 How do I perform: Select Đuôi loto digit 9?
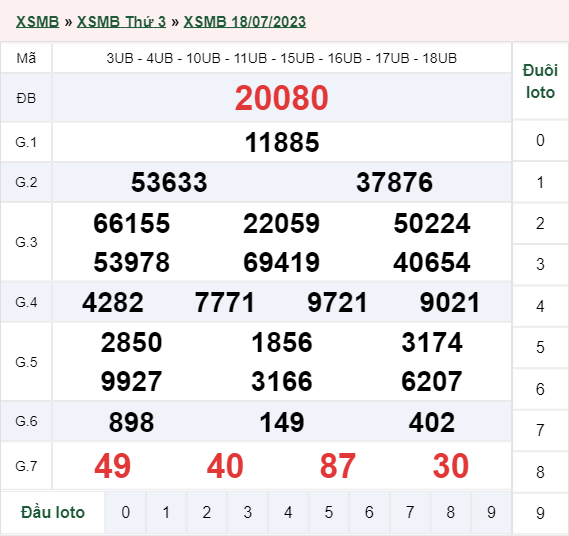(540, 513)
